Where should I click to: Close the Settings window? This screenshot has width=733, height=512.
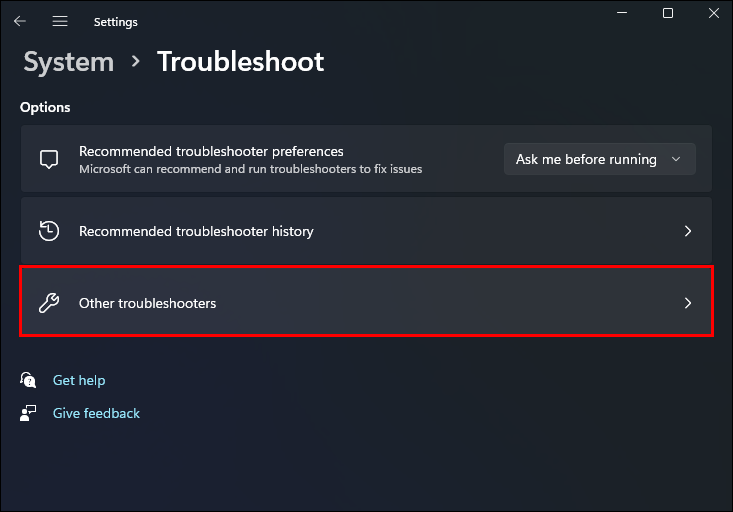click(713, 13)
